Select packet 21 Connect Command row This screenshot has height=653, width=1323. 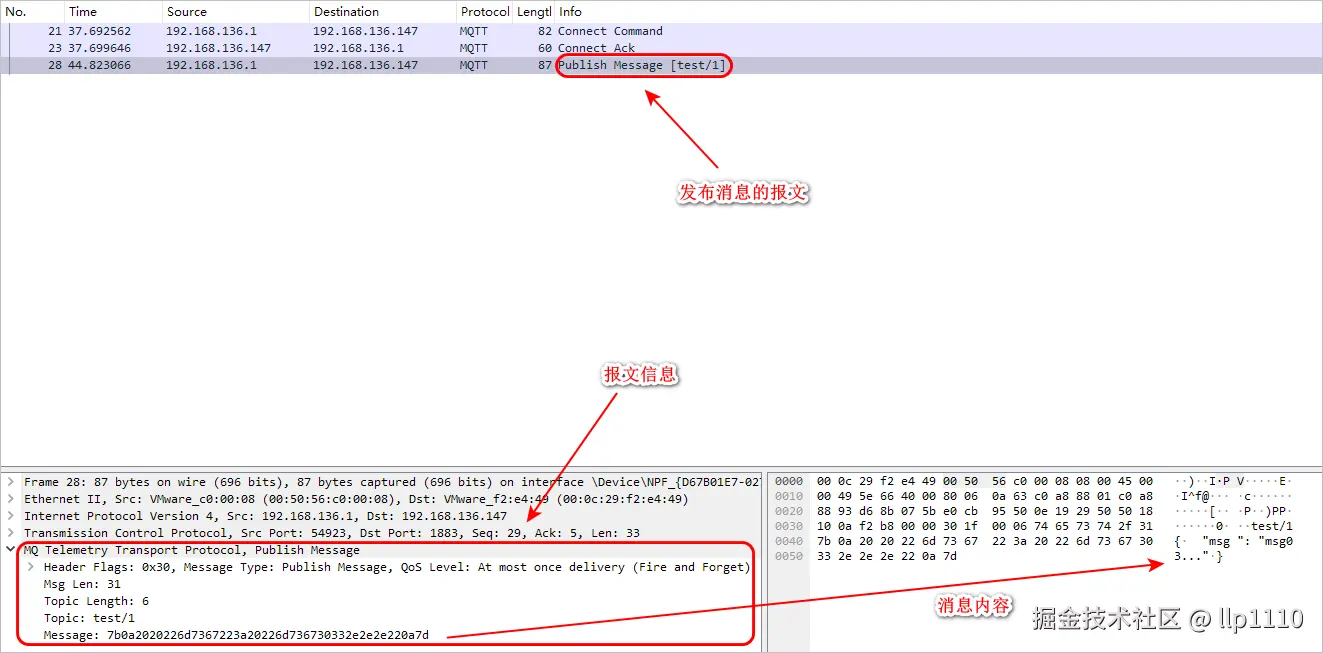pos(661,31)
